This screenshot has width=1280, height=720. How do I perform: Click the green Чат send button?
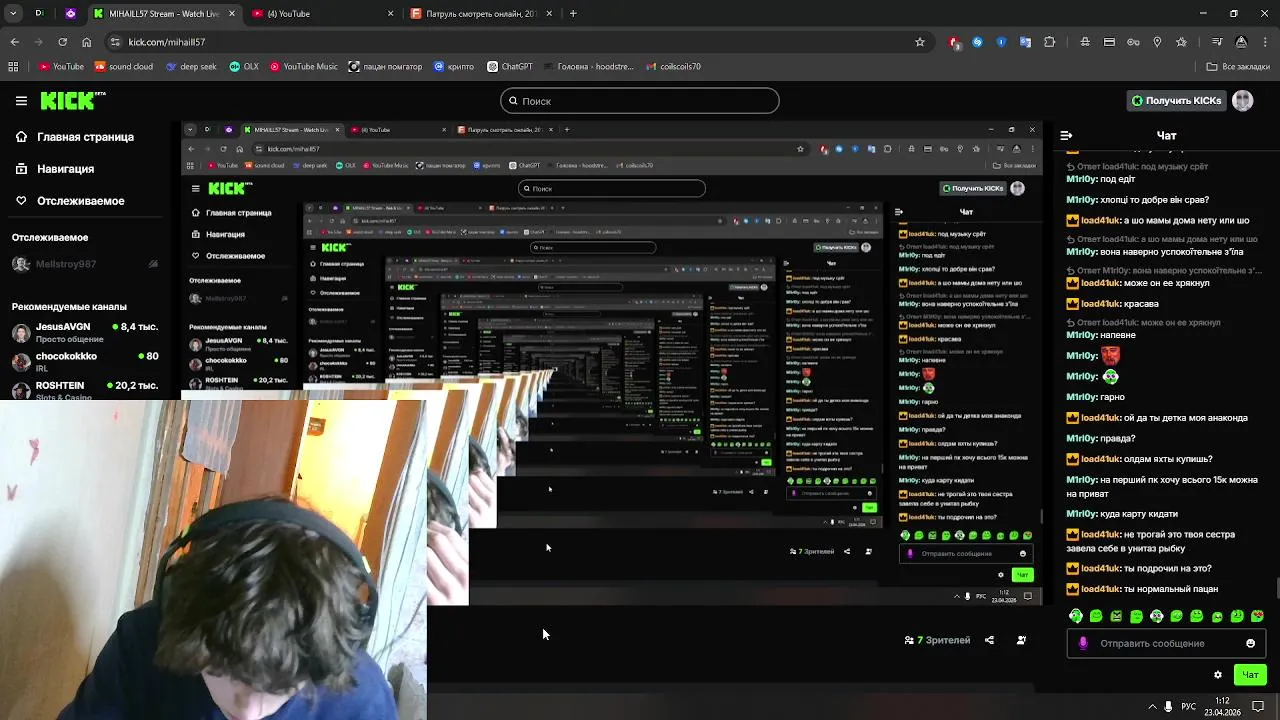[x=1250, y=674]
